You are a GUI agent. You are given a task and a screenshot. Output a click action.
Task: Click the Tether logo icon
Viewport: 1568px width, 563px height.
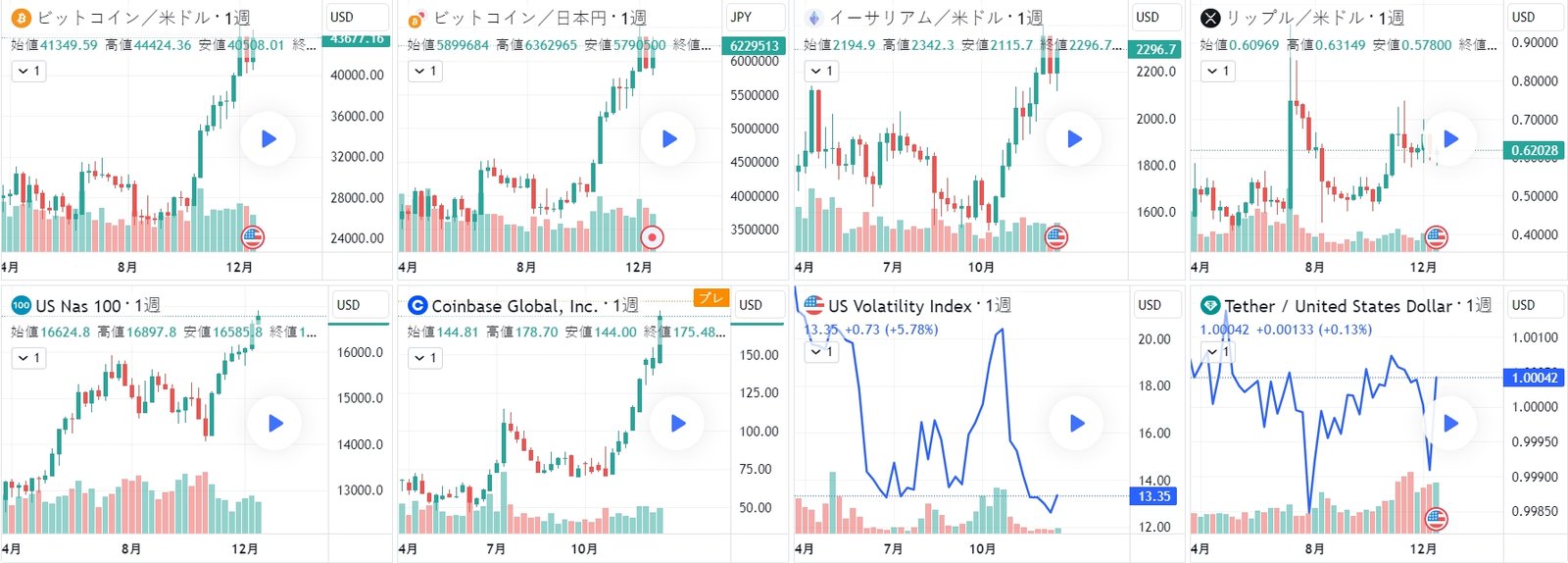point(1210,305)
